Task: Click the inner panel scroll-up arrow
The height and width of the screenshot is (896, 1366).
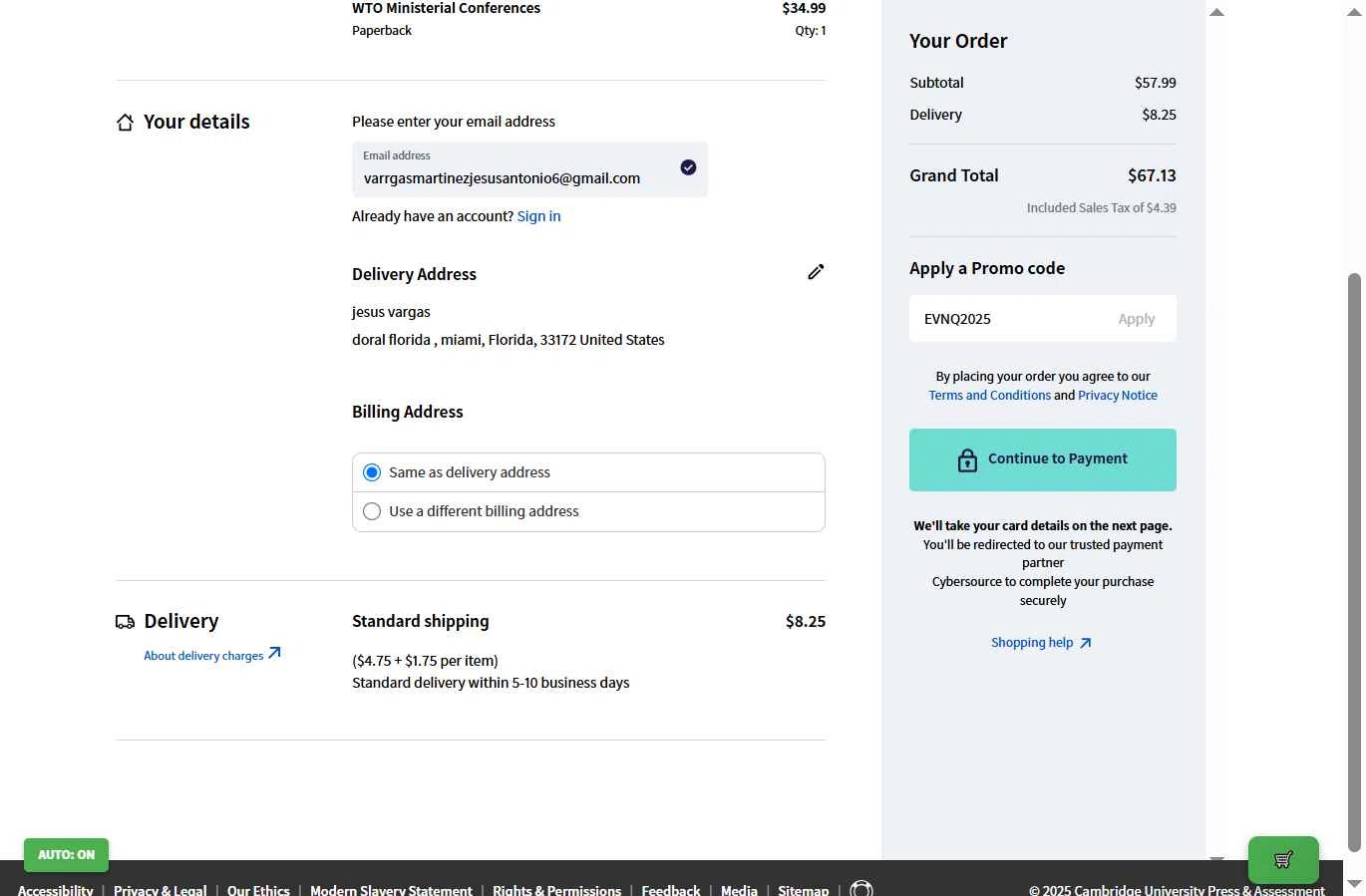Action: (1216, 13)
